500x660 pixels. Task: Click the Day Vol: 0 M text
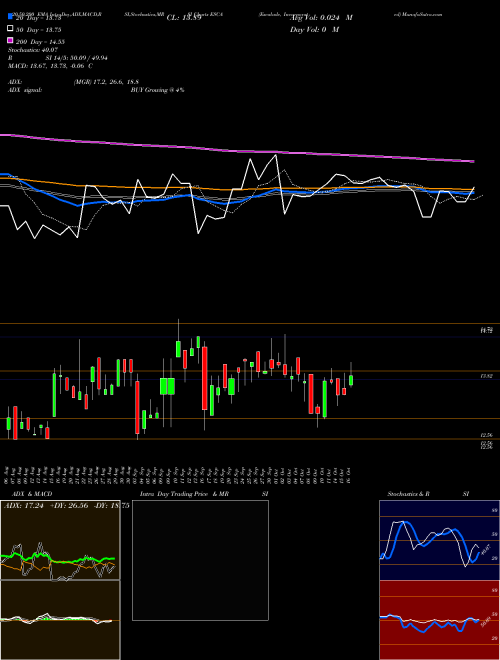(314, 29)
